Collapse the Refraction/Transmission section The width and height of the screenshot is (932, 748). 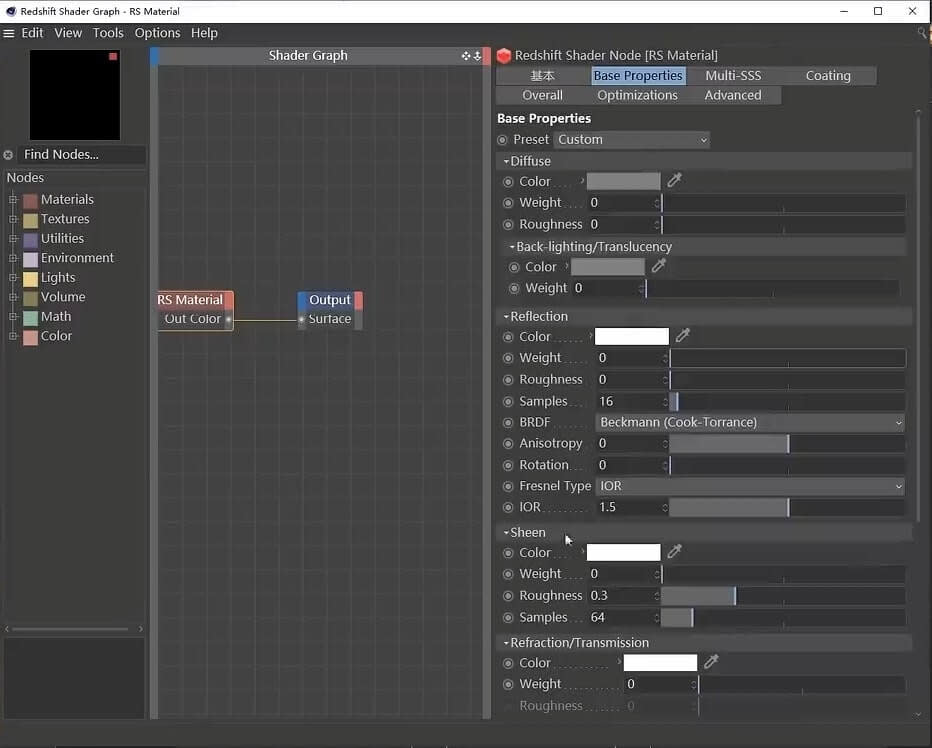506,643
